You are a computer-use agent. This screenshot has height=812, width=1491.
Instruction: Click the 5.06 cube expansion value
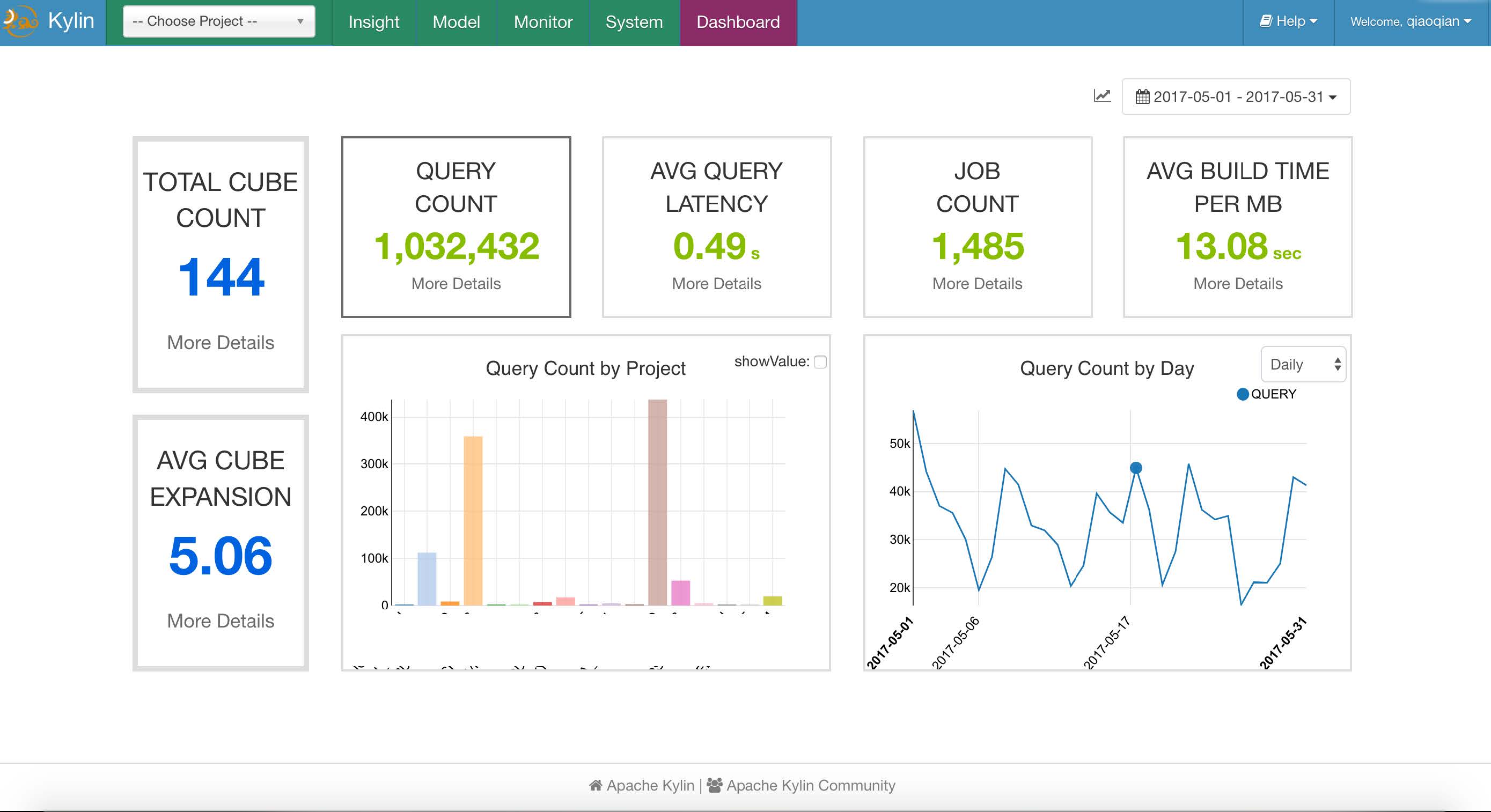click(x=221, y=556)
